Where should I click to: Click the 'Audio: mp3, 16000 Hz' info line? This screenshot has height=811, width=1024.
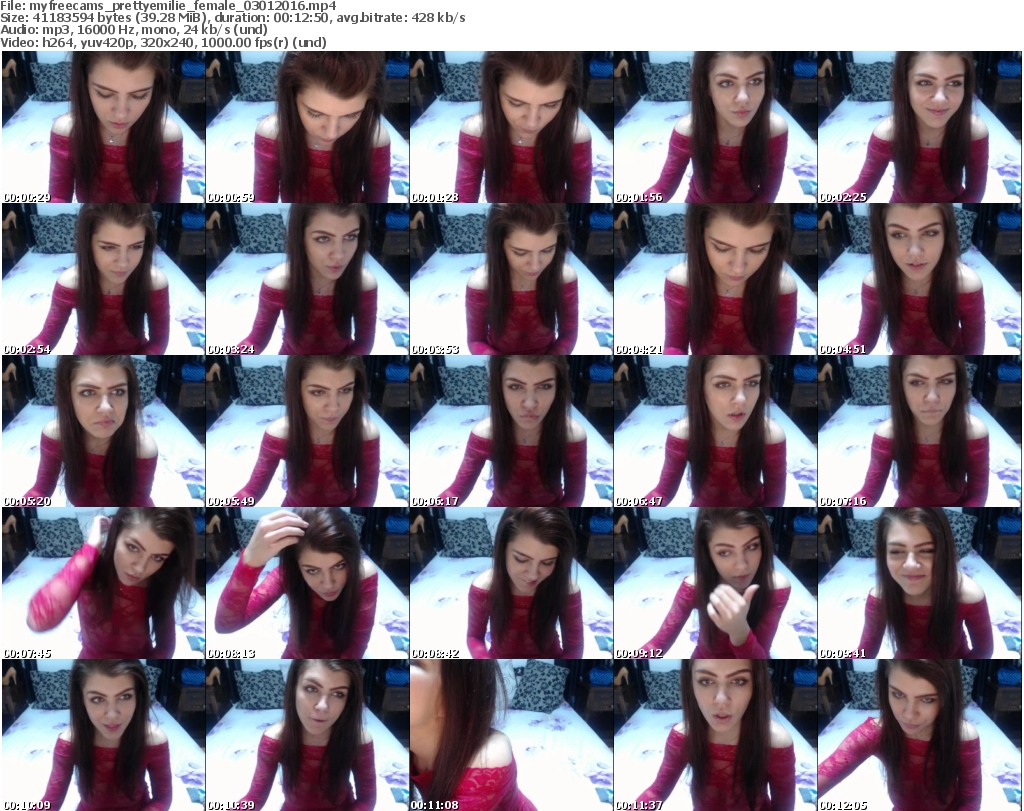[134, 30]
